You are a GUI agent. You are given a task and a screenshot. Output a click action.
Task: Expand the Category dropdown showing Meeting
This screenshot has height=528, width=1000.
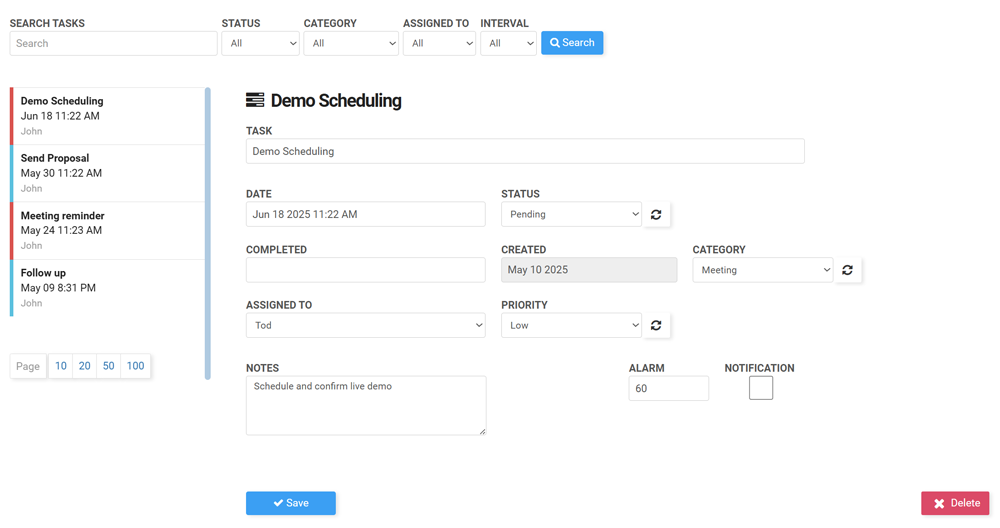[x=762, y=270]
